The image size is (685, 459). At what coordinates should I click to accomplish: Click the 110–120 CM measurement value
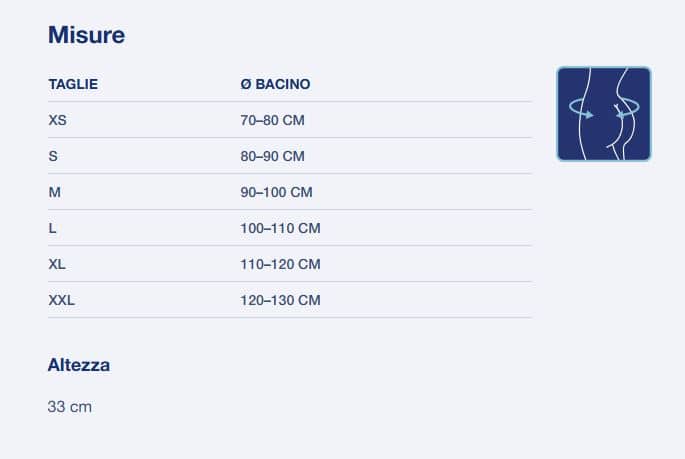point(280,264)
